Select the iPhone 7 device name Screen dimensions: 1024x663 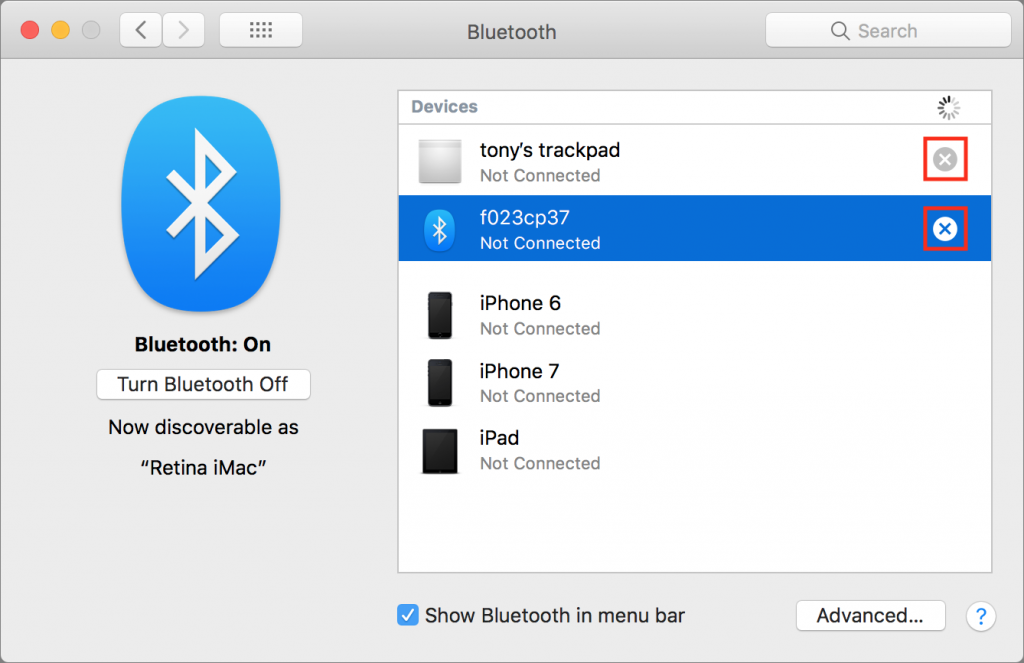point(519,371)
